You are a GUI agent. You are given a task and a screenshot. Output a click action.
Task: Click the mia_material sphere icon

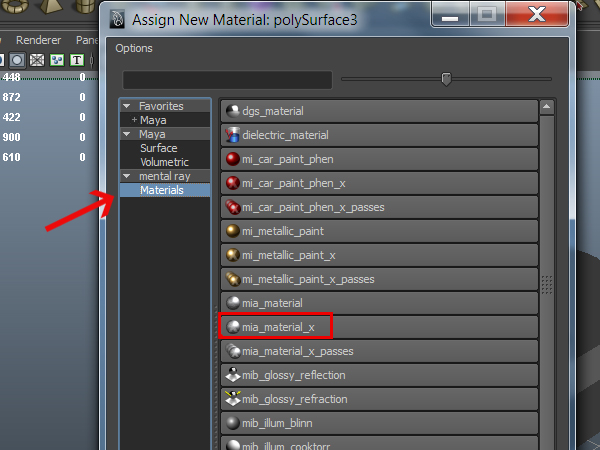(x=233, y=303)
